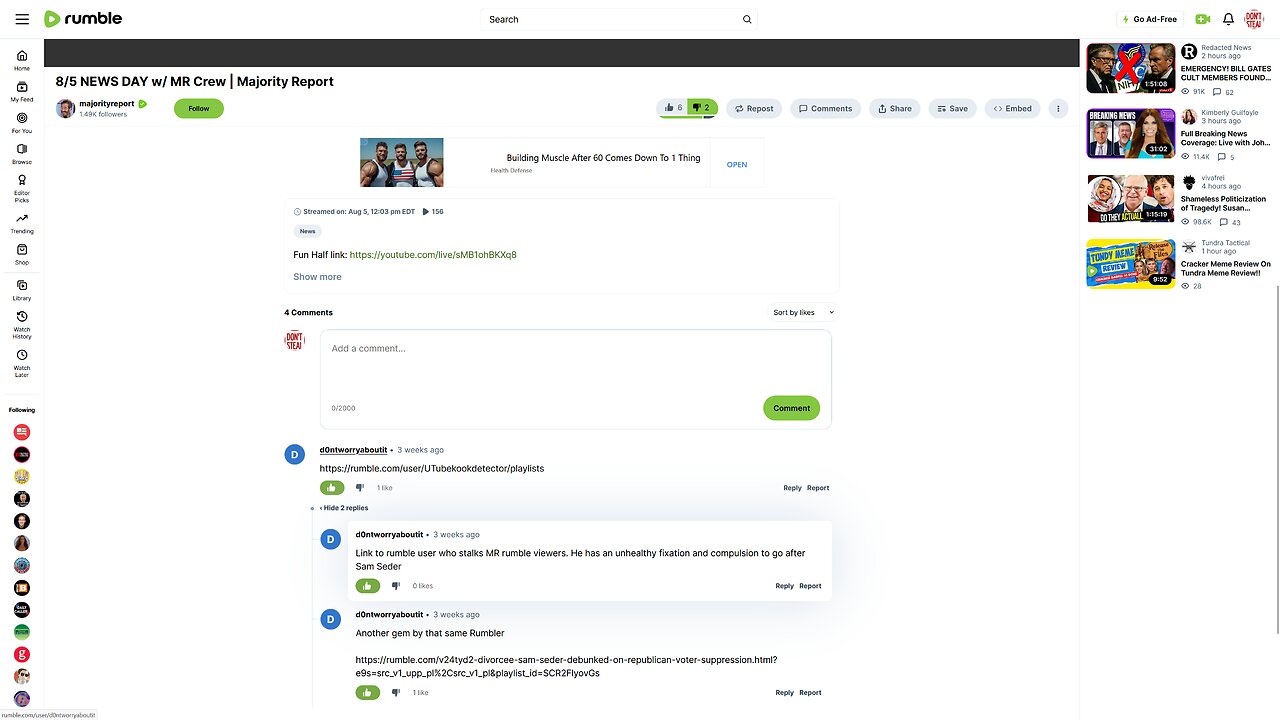Click the News category tag
The height and width of the screenshot is (720, 1280).
tap(307, 231)
